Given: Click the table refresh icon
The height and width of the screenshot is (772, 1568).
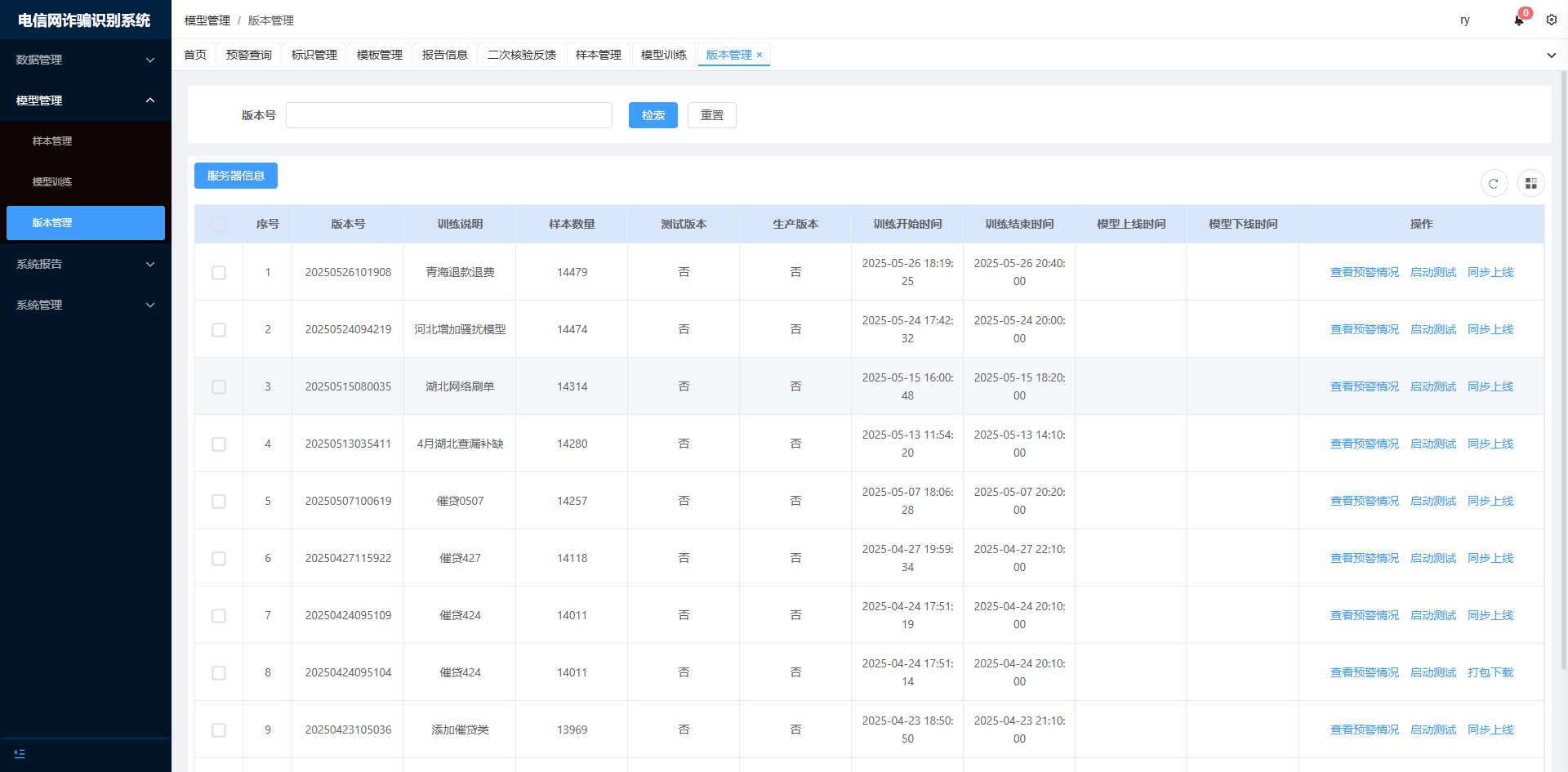Looking at the screenshot, I should pos(1494,184).
